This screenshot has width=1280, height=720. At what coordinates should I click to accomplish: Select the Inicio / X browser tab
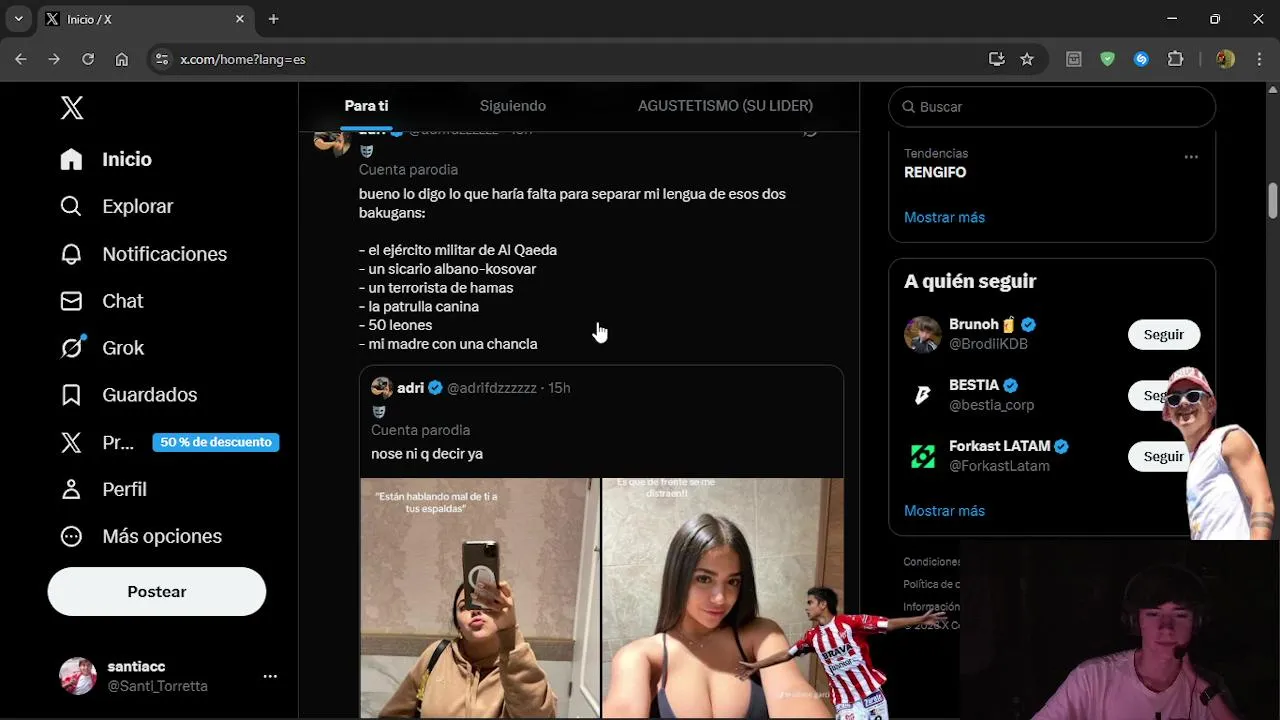146,19
